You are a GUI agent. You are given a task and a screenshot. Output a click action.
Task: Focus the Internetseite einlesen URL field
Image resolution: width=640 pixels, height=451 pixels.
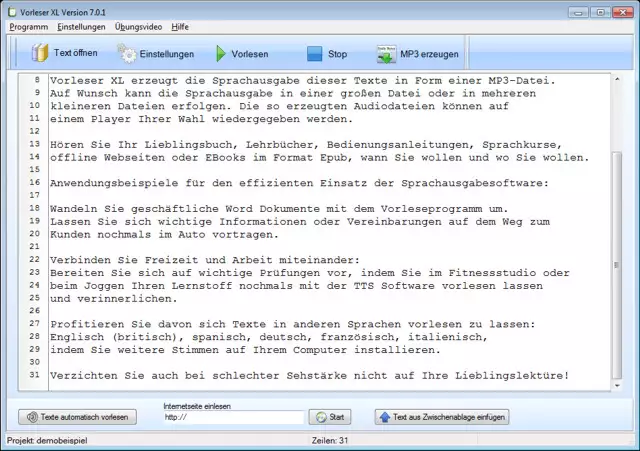[x=233, y=417]
